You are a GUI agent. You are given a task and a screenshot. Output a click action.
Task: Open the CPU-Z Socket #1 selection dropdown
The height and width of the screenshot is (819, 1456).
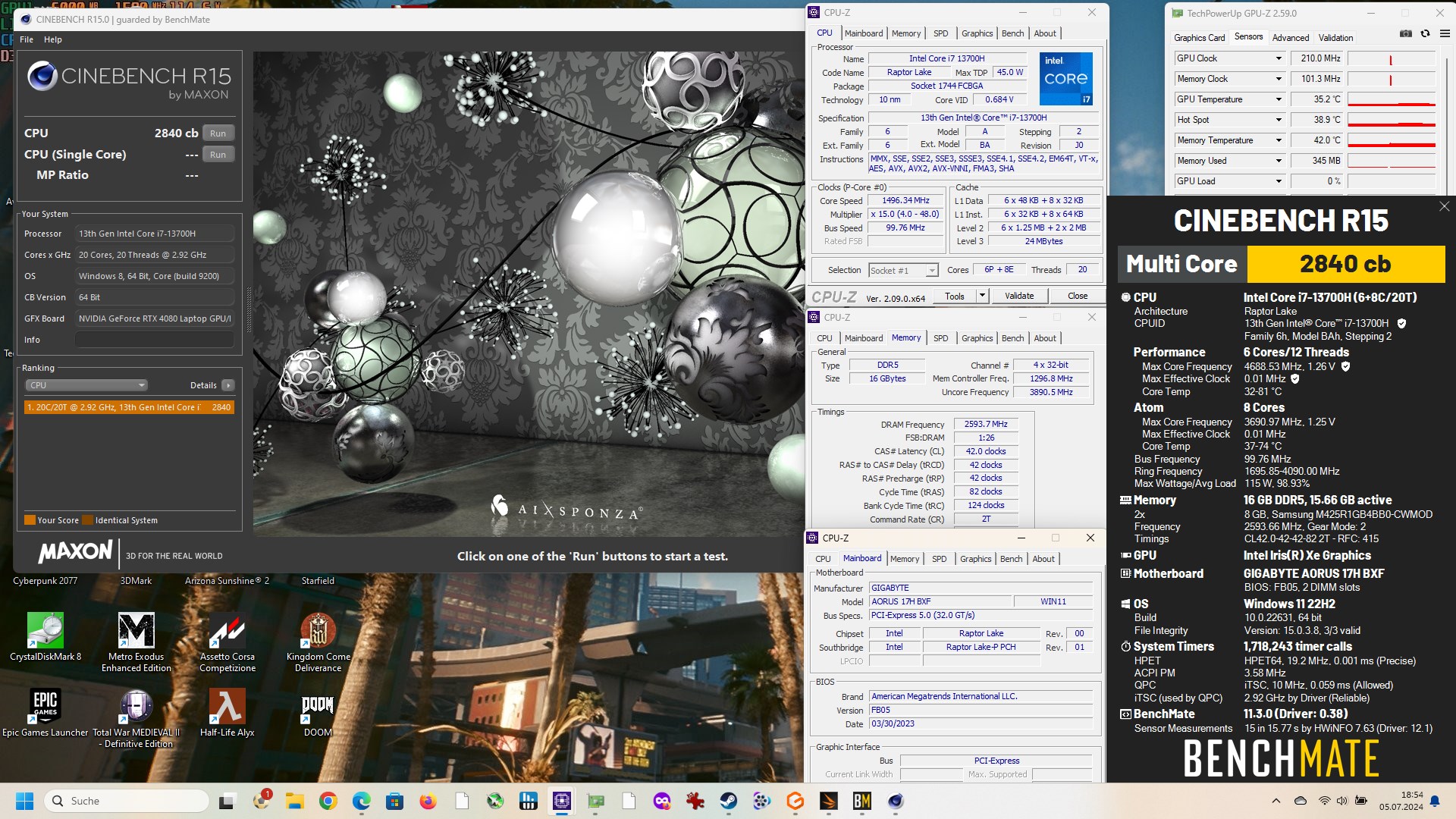(903, 270)
